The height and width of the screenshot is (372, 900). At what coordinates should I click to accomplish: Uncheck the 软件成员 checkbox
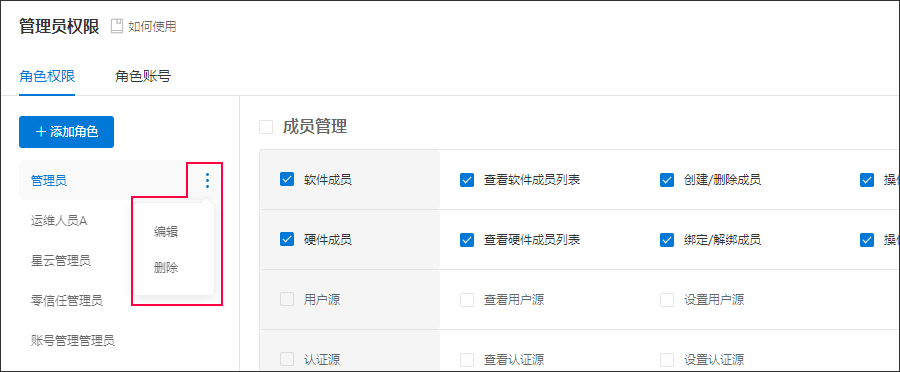pyautogui.click(x=287, y=180)
